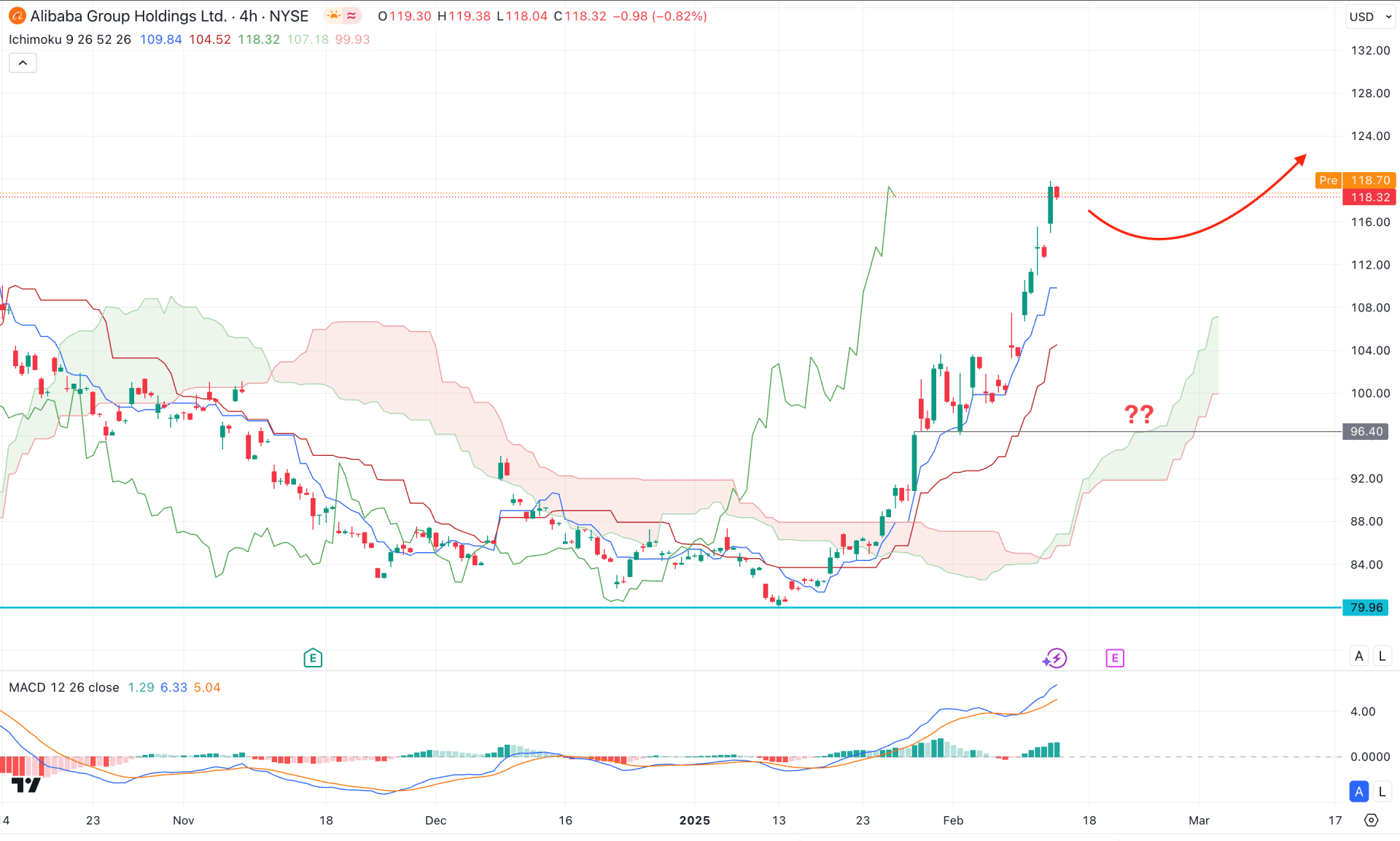
Task: Click the 2025 date label on time axis
Action: click(x=694, y=821)
